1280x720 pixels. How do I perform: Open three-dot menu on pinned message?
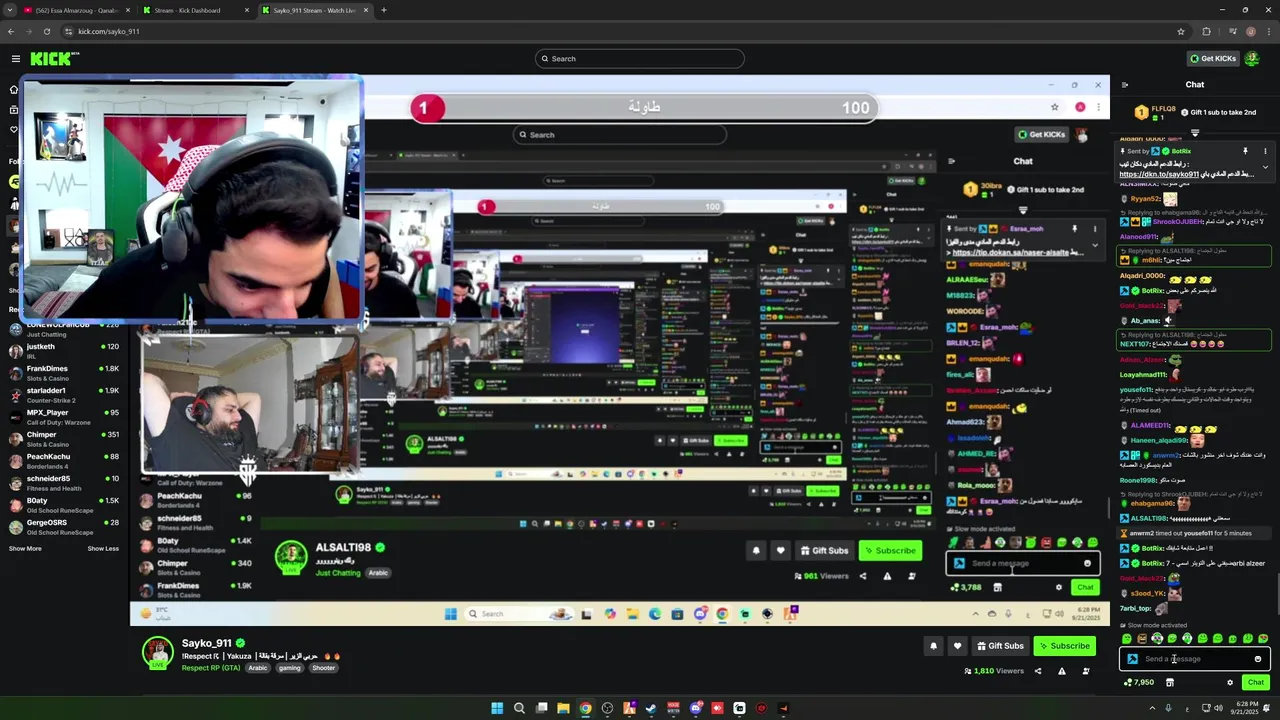coord(1265,151)
